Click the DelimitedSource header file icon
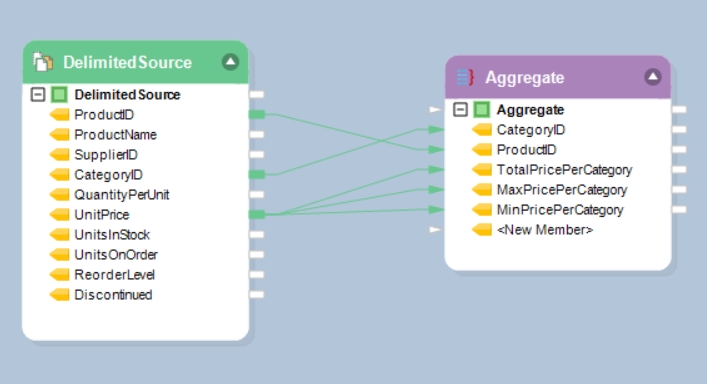This screenshot has height=384, width=707. point(43,62)
